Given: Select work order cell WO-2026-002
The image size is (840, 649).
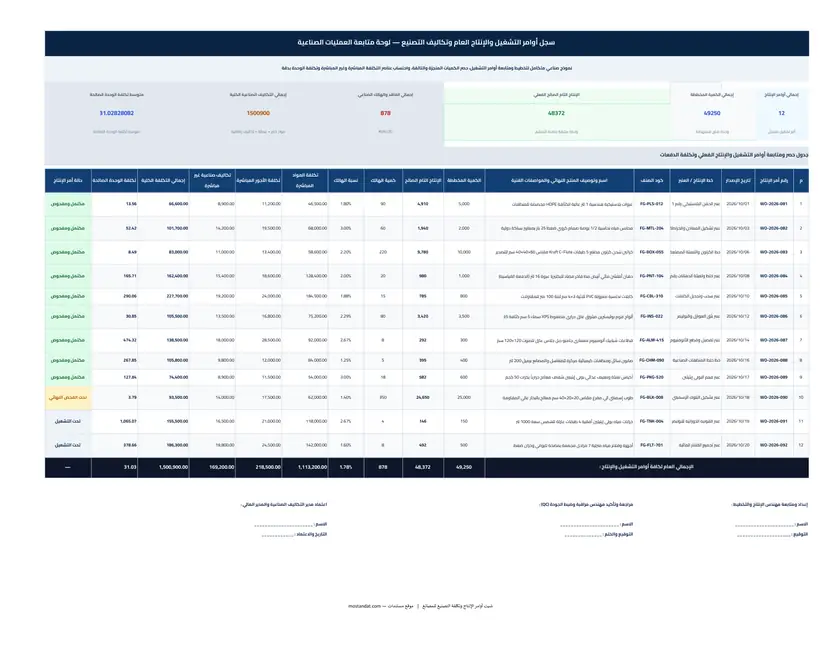Looking at the screenshot, I should (773, 228).
